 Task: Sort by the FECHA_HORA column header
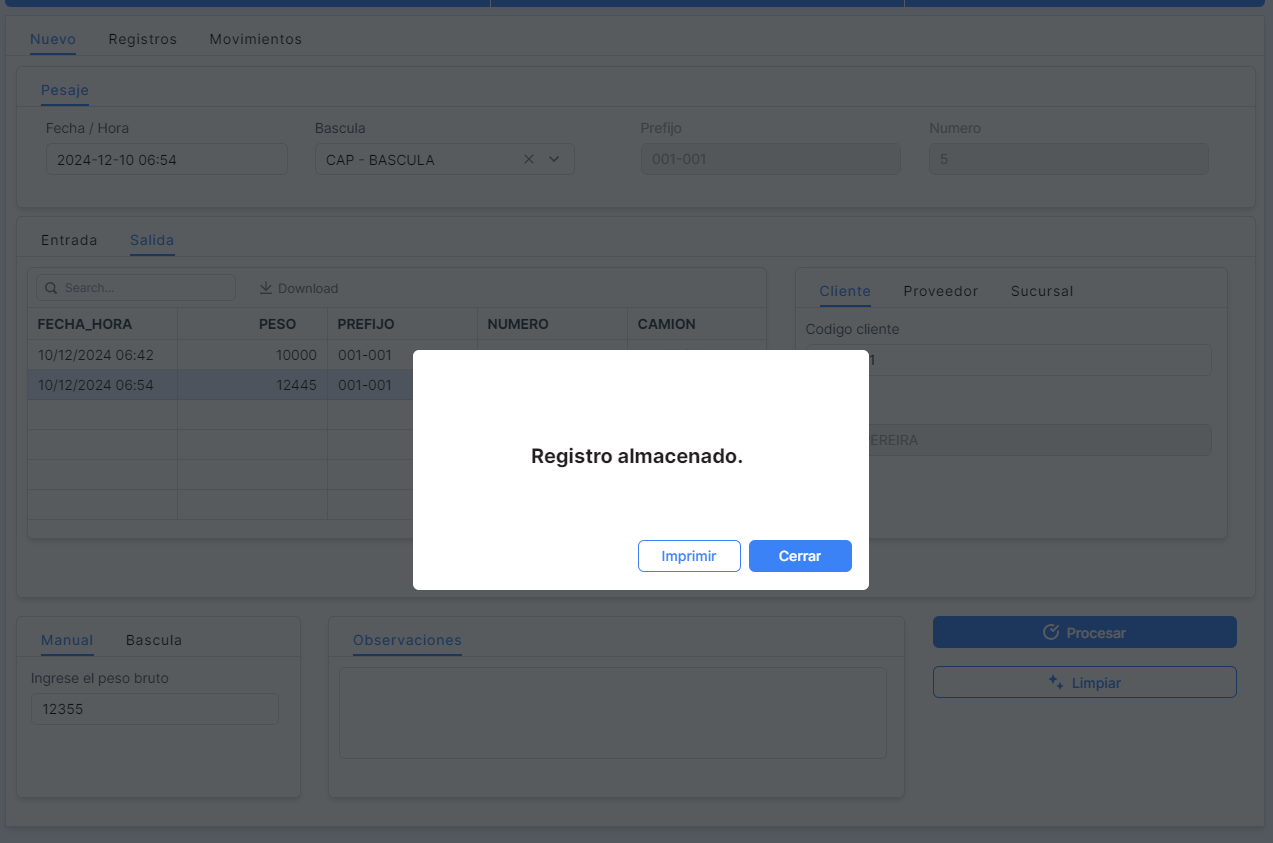coord(85,324)
